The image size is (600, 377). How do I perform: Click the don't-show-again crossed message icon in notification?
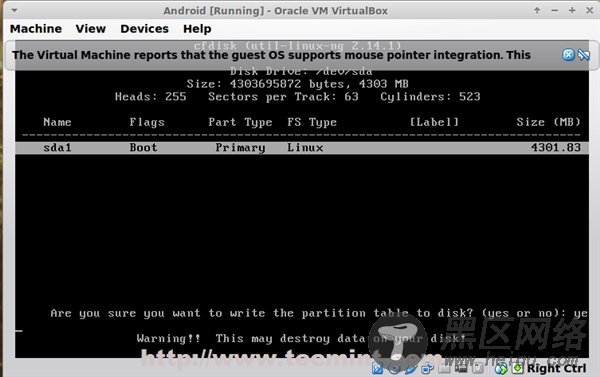584,55
